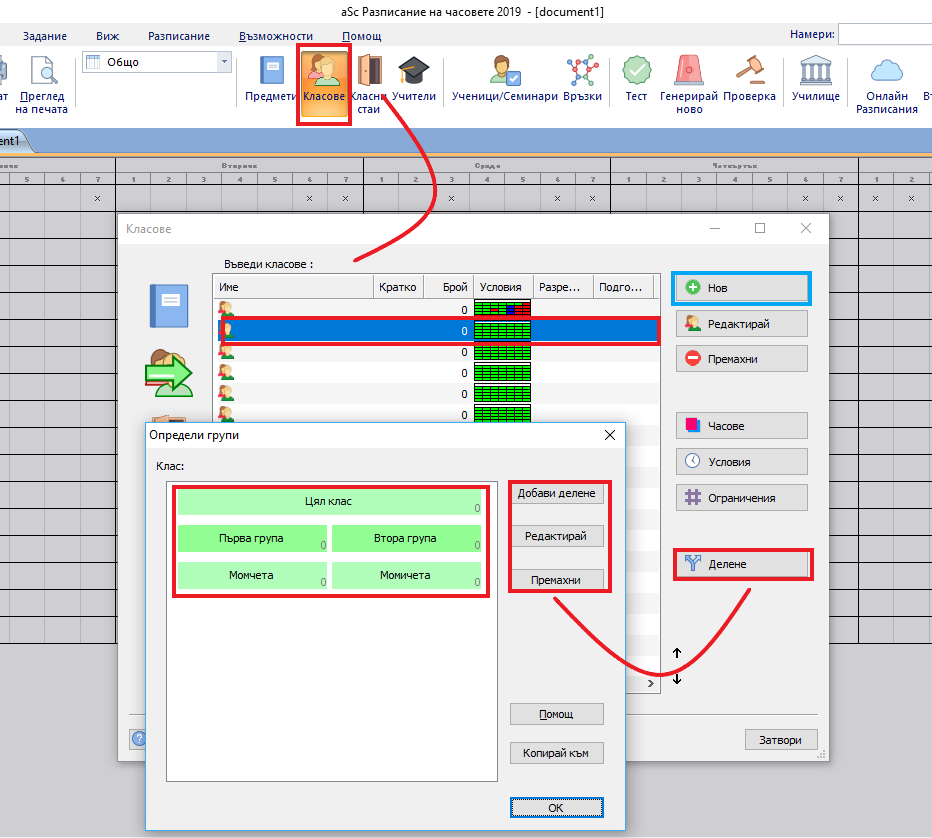The width and height of the screenshot is (932, 838).
Task: Click Добави делене button
Action: [556, 493]
